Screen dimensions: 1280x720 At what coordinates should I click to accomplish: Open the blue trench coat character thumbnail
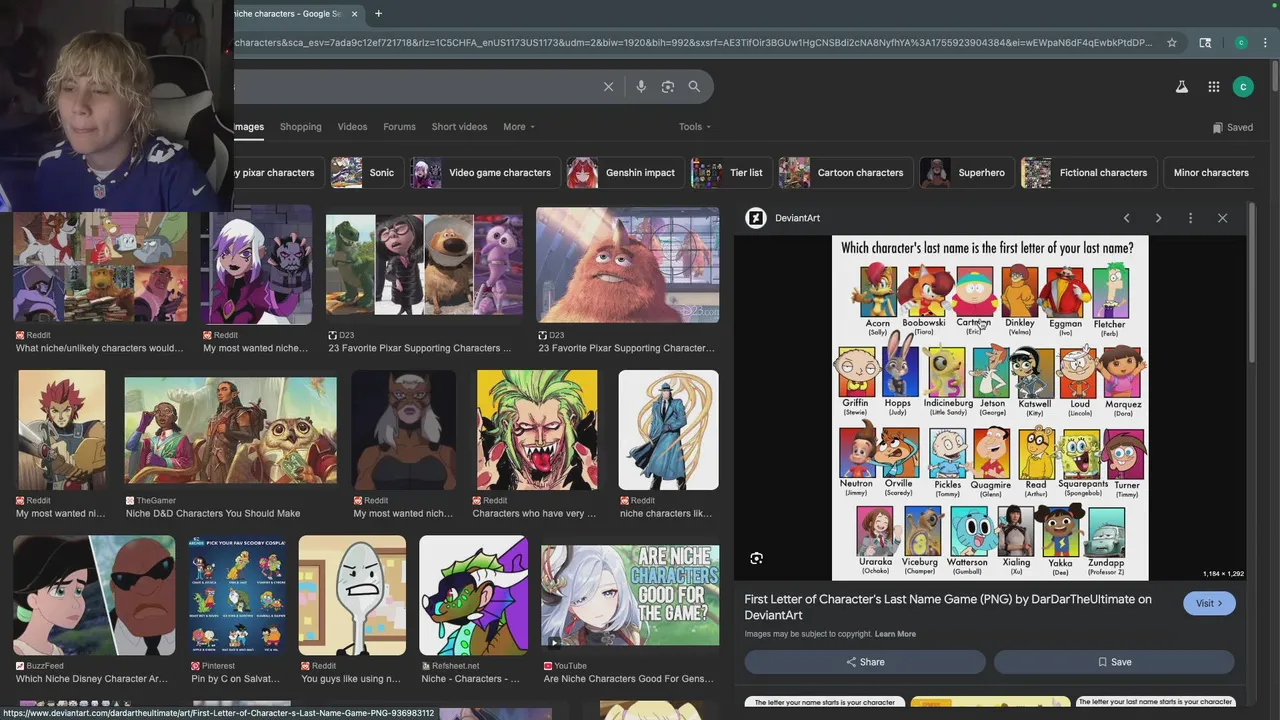[x=668, y=430]
